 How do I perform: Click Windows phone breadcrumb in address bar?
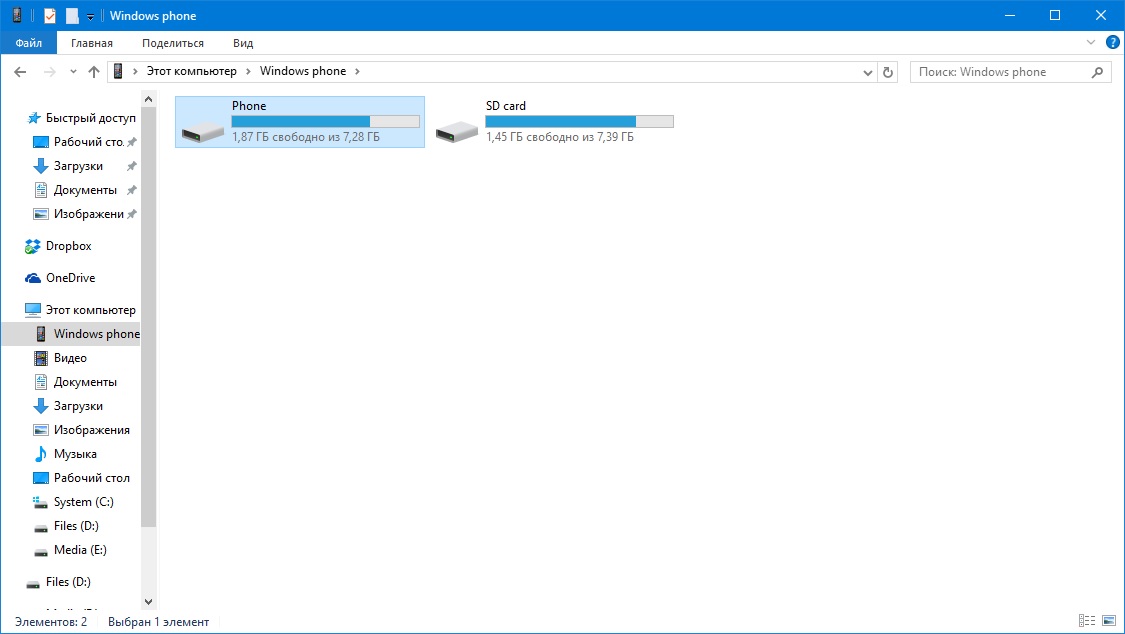click(x=303, y=71)
